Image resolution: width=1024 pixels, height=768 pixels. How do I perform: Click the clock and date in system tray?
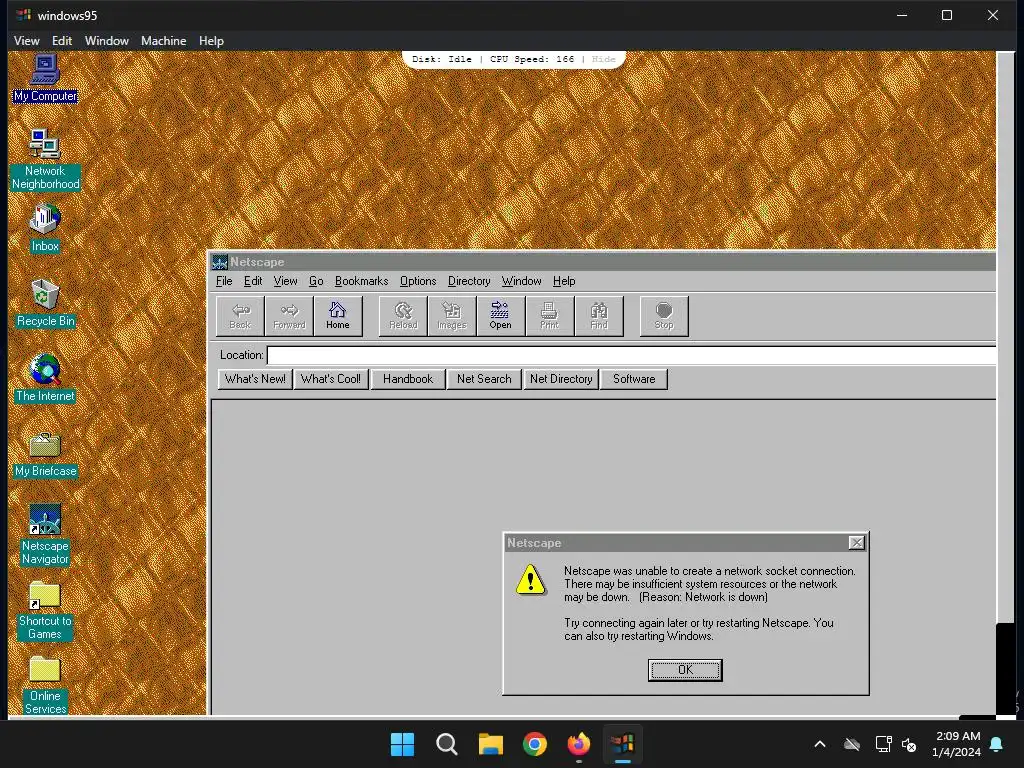click(957, 744)
